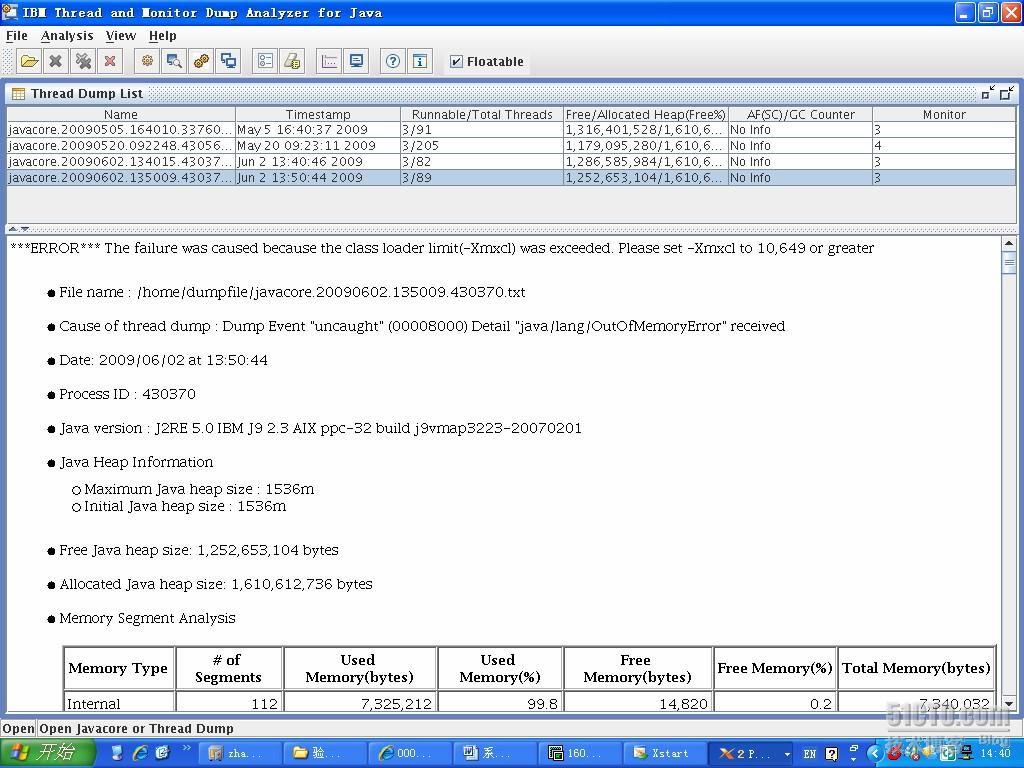
Task: Open the Windows Start button
Action: [x=48, y=753]
